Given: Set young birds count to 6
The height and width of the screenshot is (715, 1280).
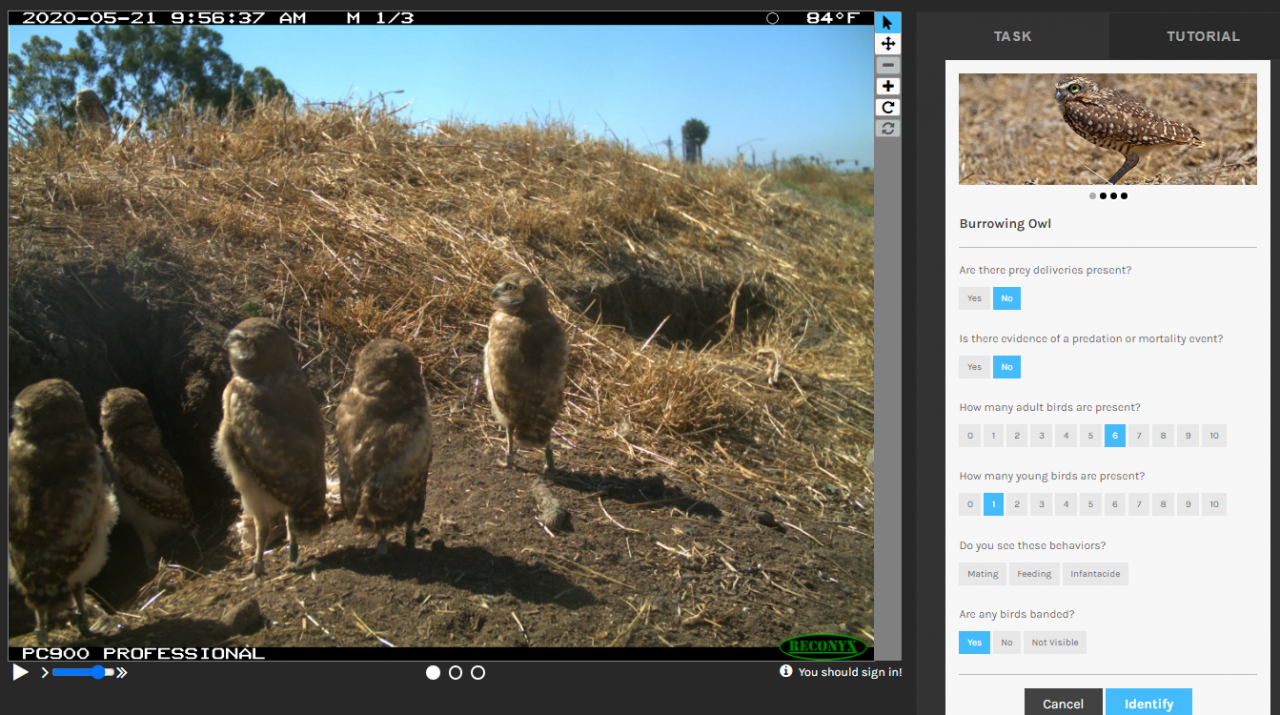Looking at the screenshot, I should pos(1115,504).
